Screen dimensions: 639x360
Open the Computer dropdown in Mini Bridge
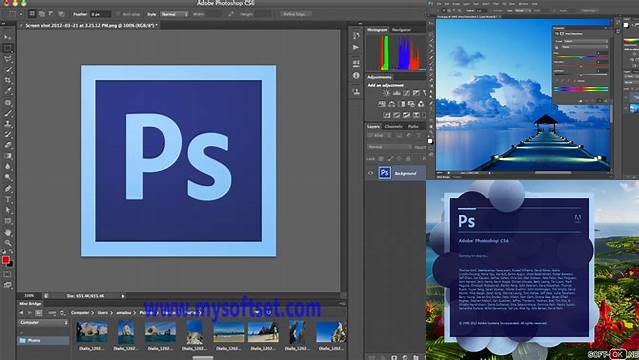43,322
